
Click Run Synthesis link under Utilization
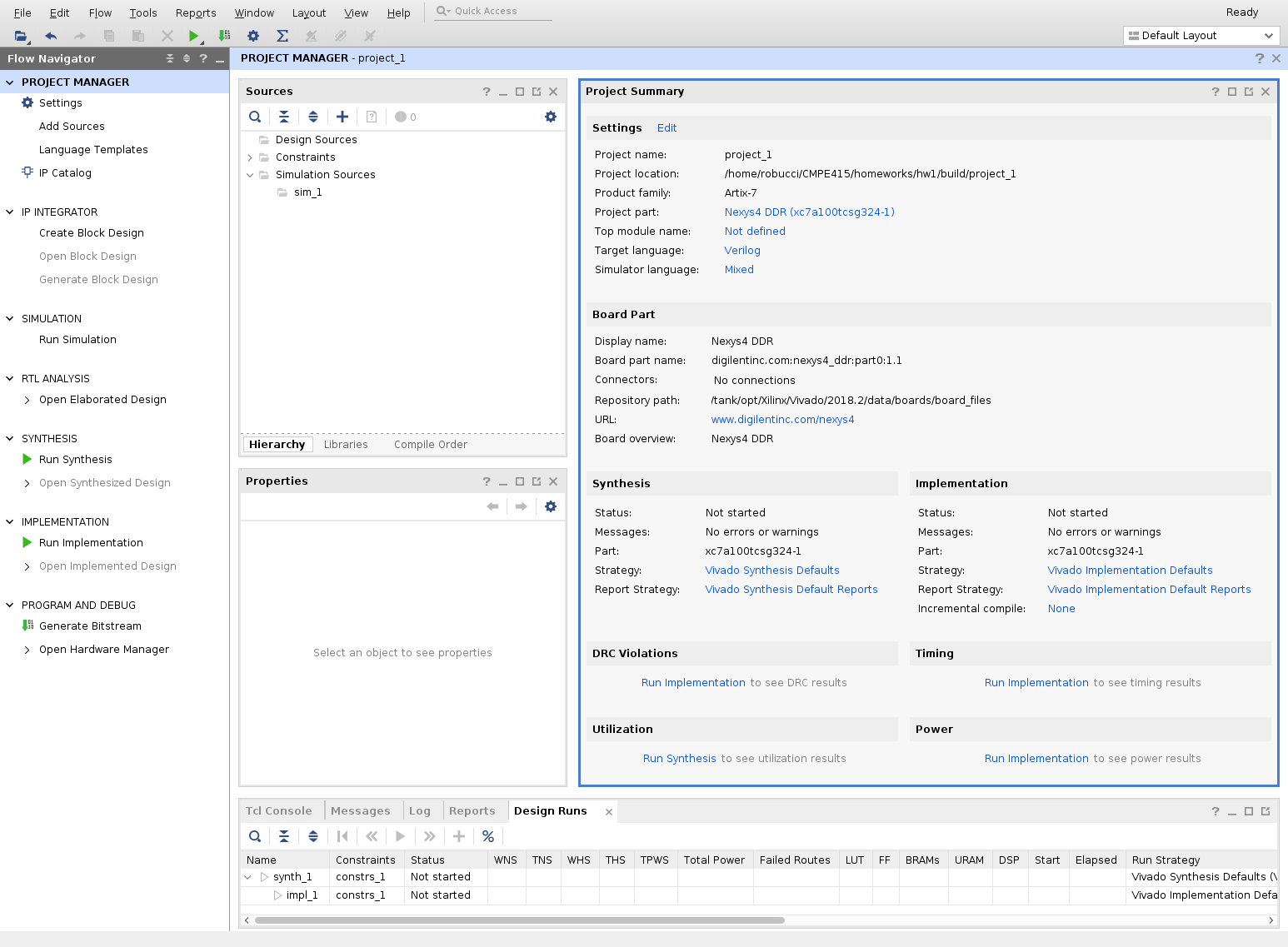[x=679, y=759]
